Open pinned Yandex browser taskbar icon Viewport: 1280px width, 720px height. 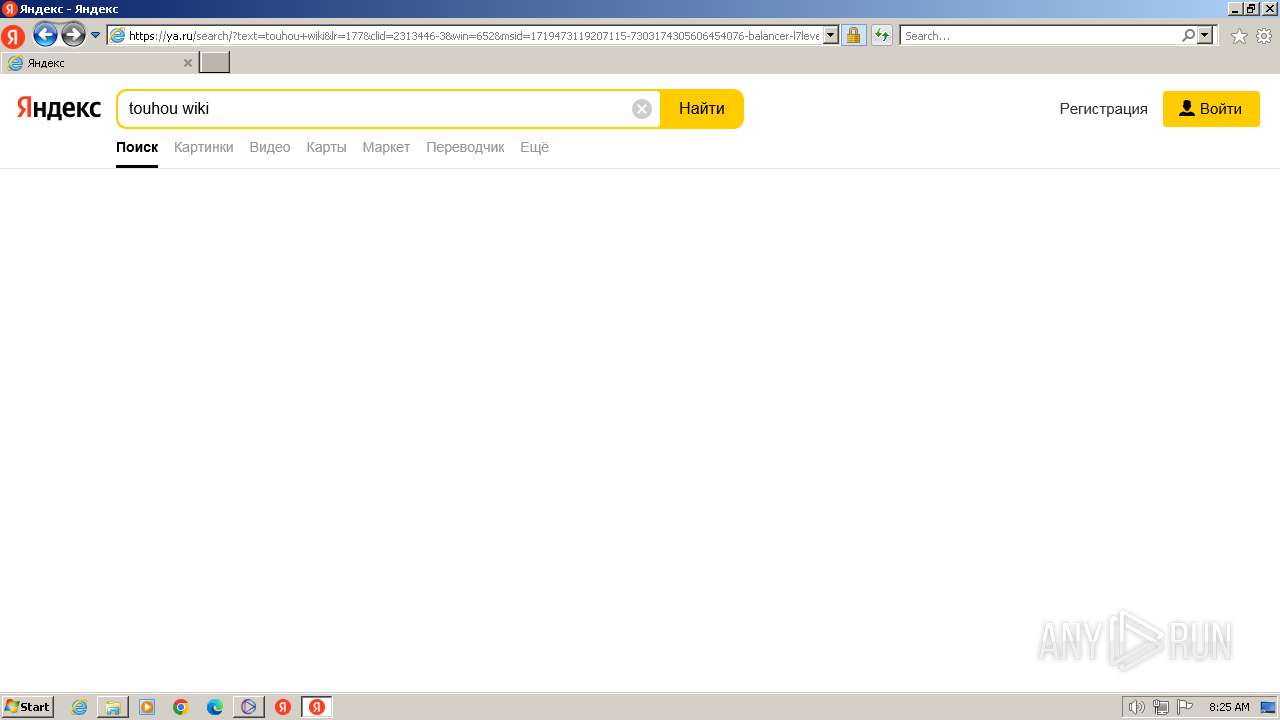283,707
